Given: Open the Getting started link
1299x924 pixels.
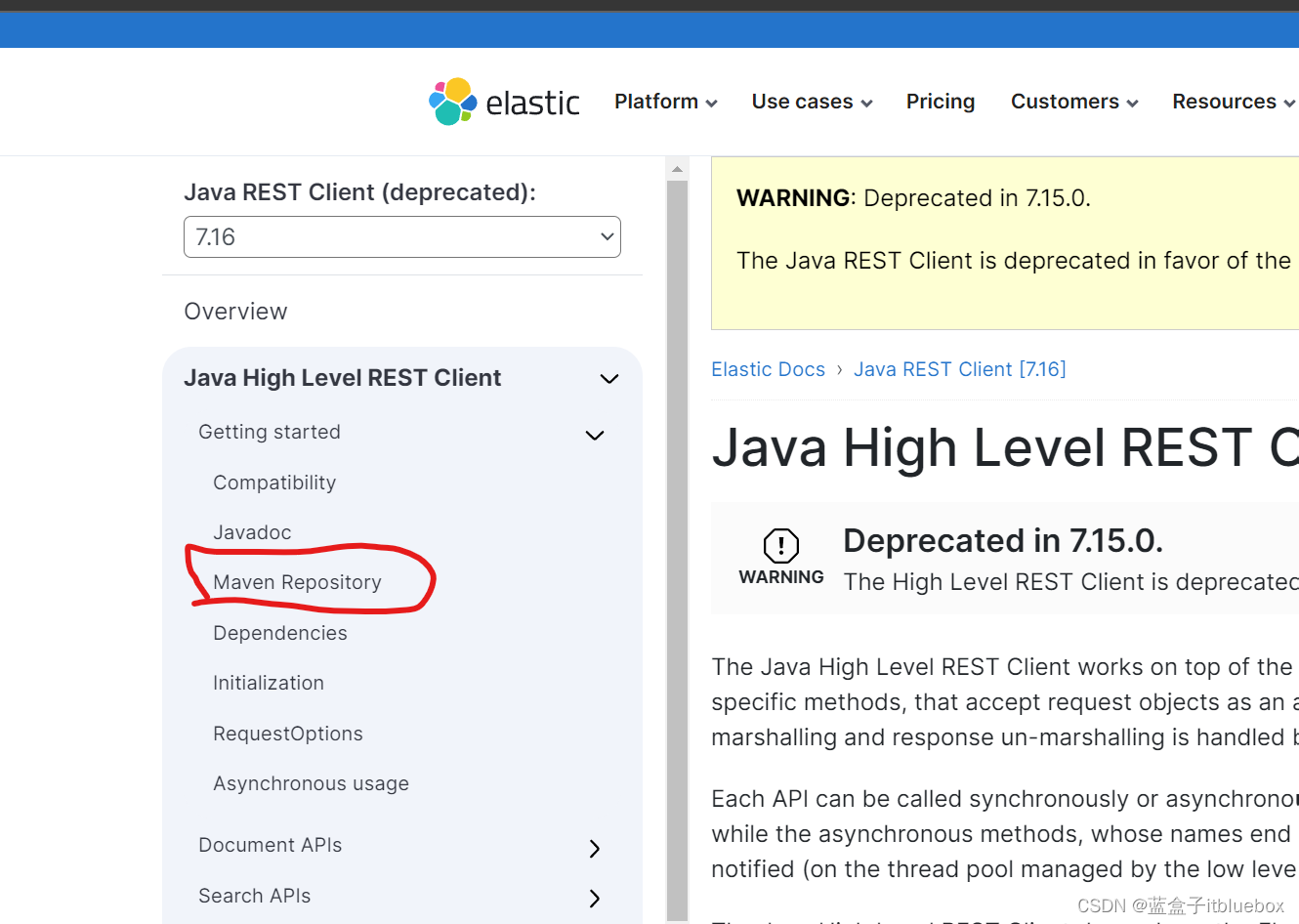Looking at the screenshot, I should [270, 432].
